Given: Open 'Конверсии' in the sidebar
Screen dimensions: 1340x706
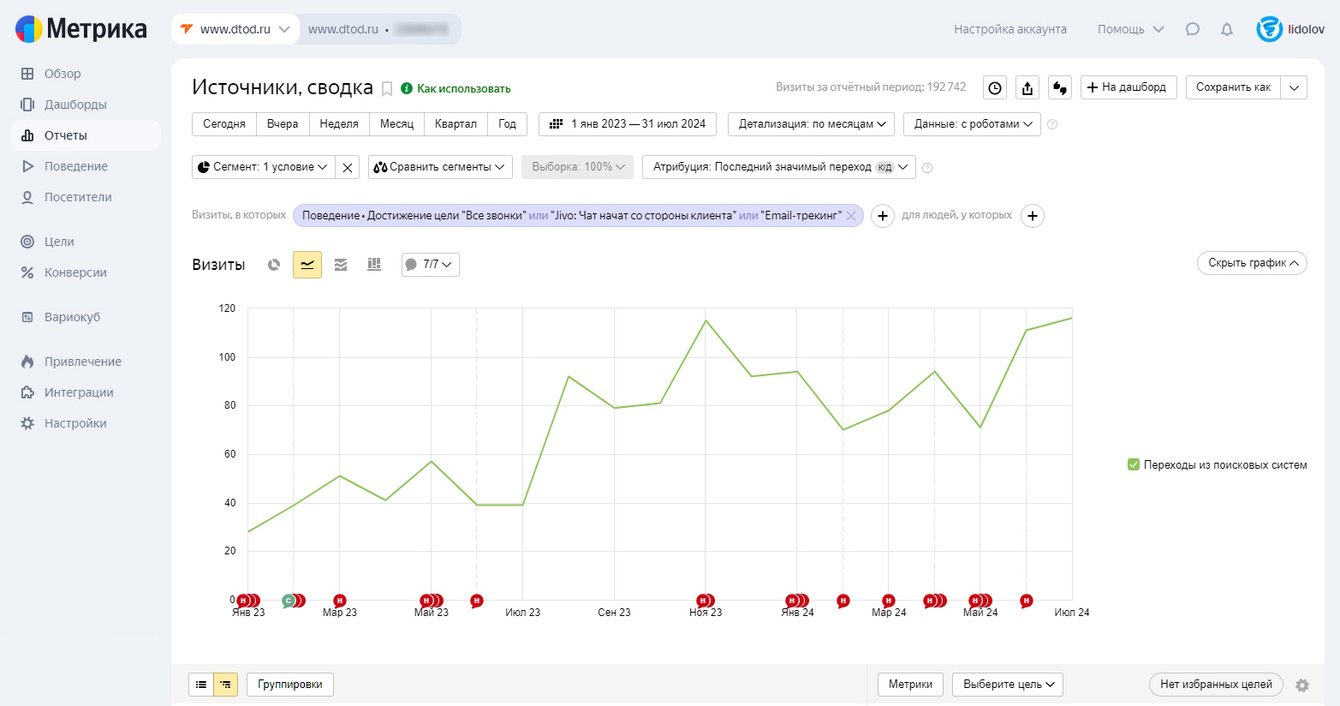Looking at the screenshot, I should tap(75, 272).
